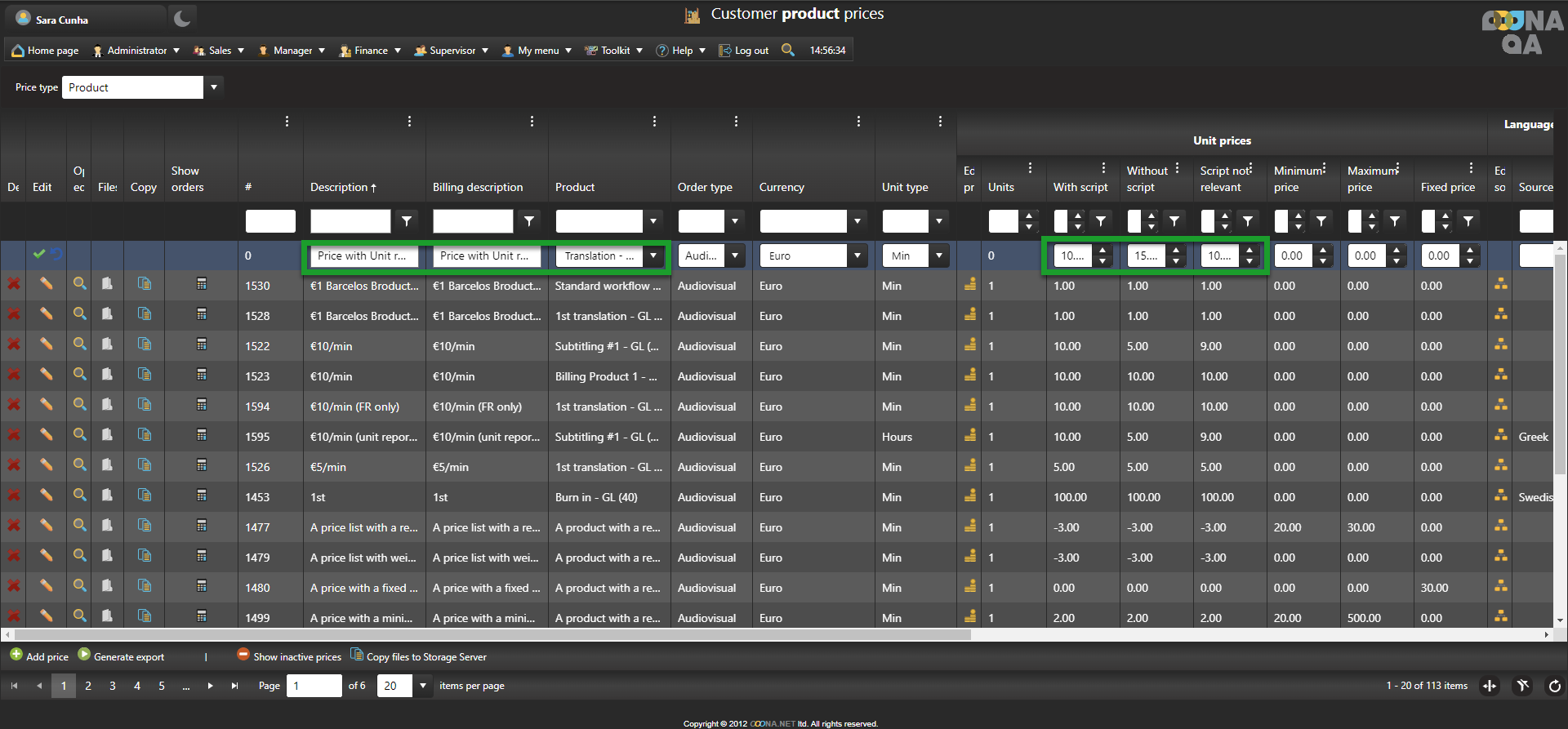Toggle dark mode with the moon icon

click(x=182, y=19)
